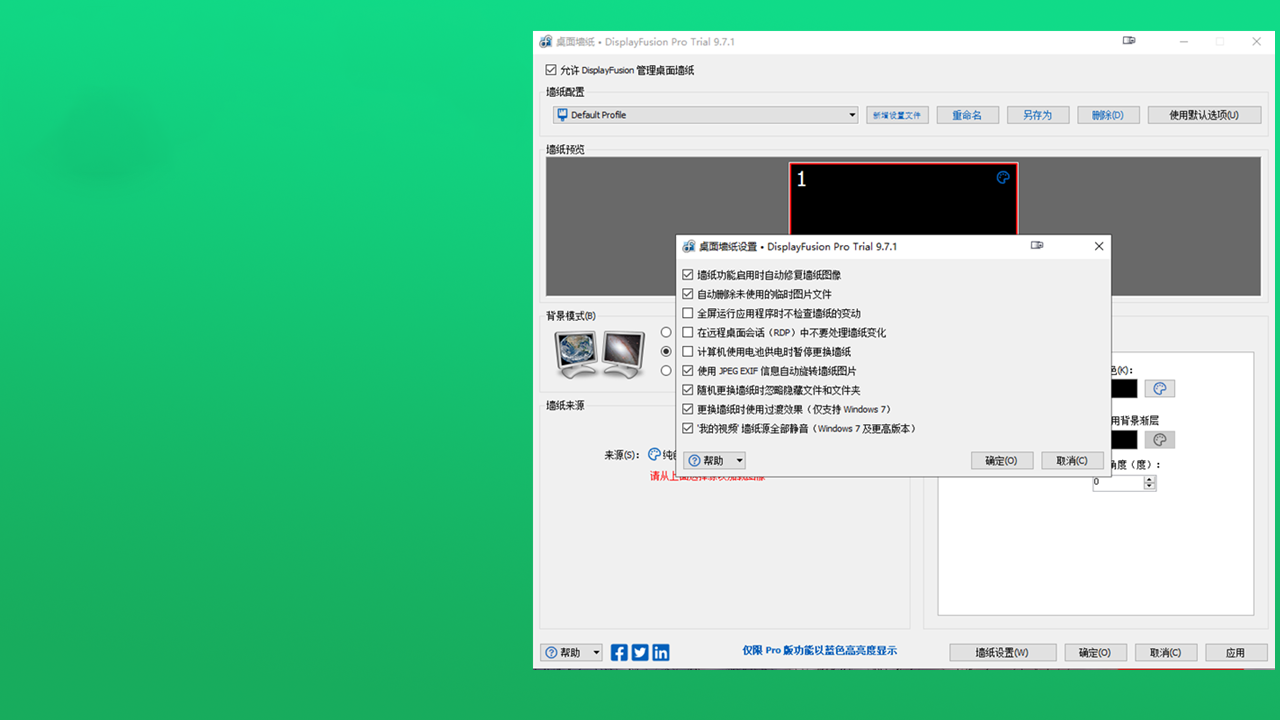
Task: Uncheck 使用 JPEG EXIF 信息自动旋转墙纸图片
Action: [x=688, y=371]
